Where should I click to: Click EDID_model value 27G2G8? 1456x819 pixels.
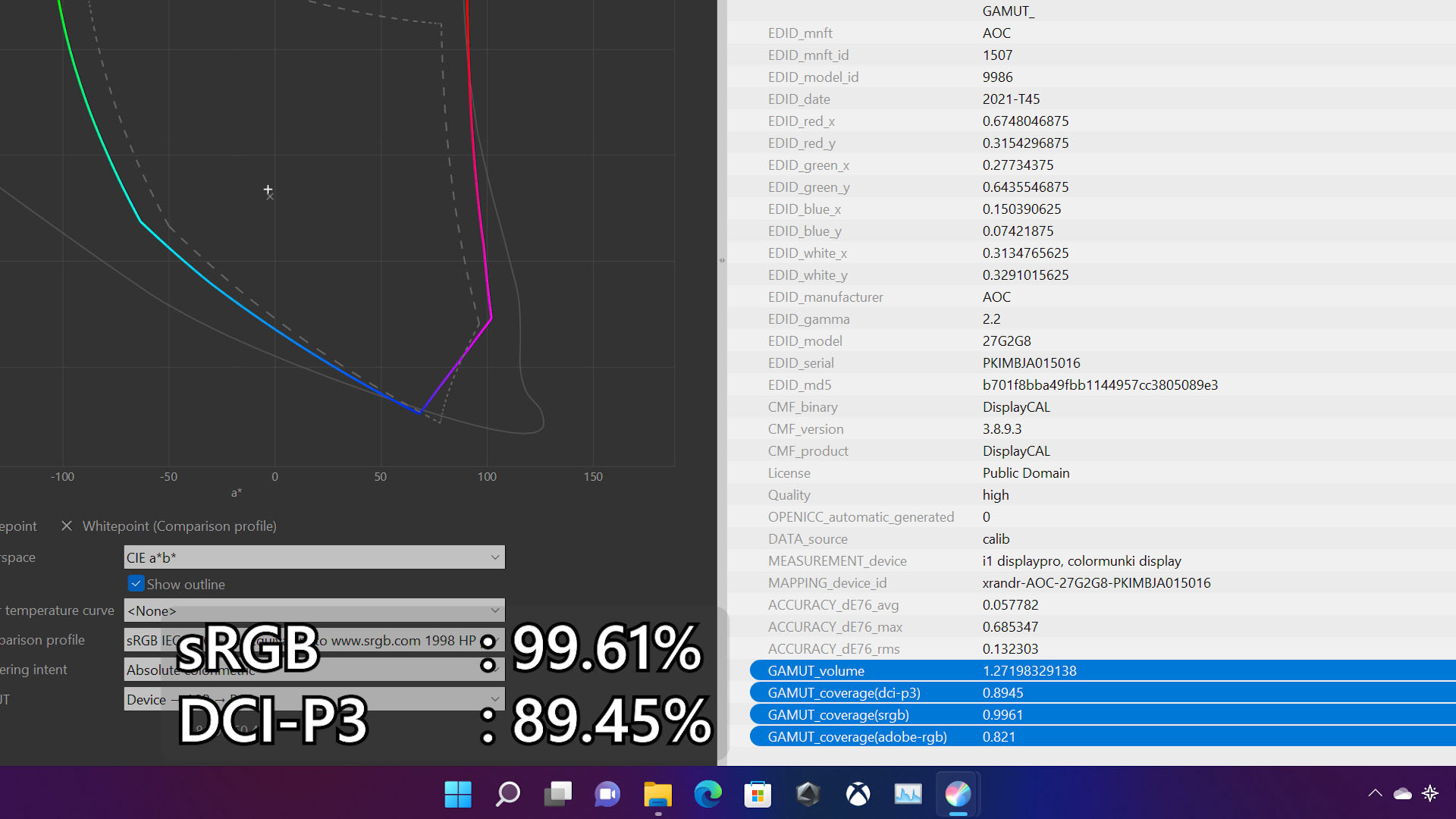point(1006,340)
